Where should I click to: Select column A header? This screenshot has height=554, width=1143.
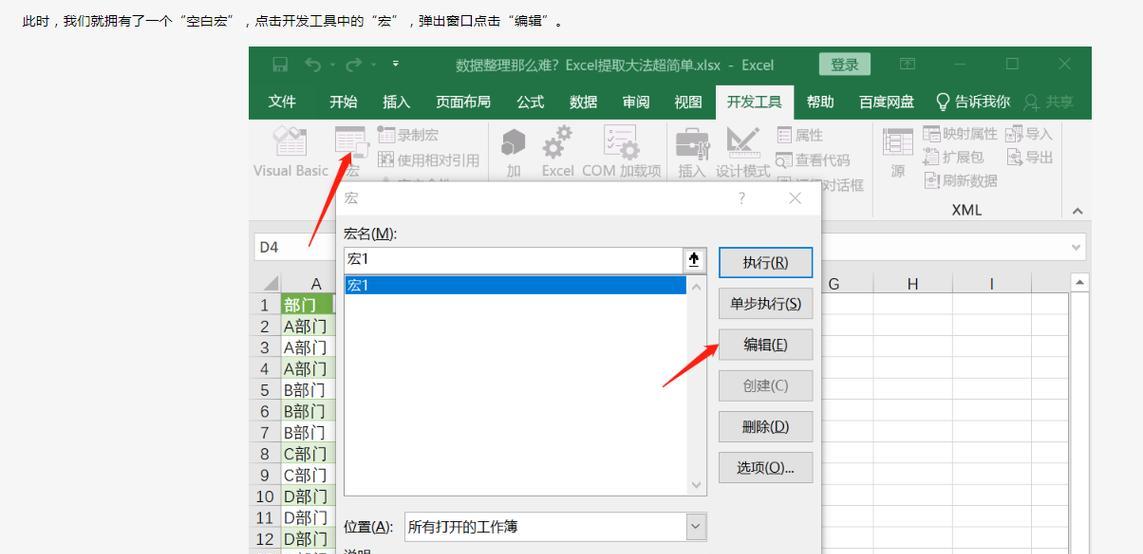315,284
